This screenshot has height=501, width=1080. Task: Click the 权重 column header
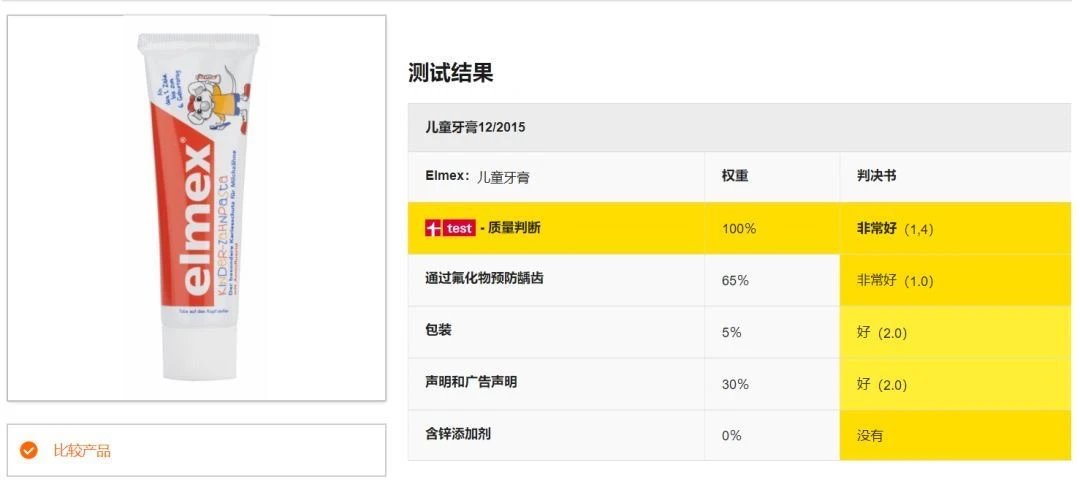(735, 176)
